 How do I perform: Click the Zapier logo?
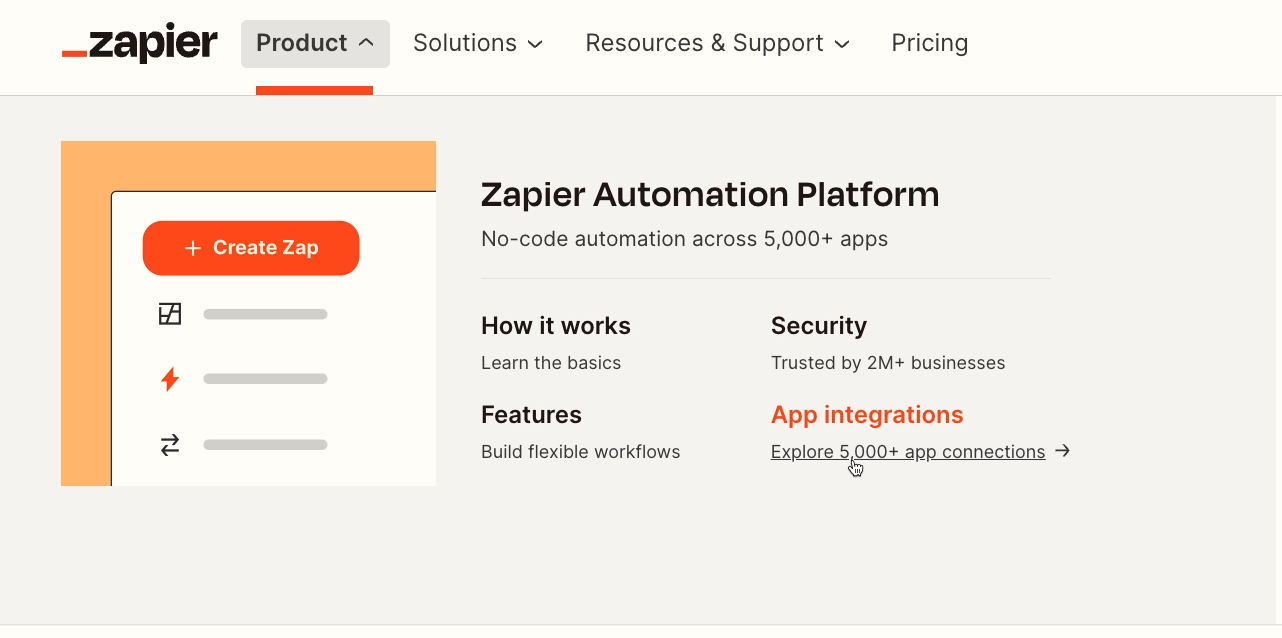tap(139, 43)
